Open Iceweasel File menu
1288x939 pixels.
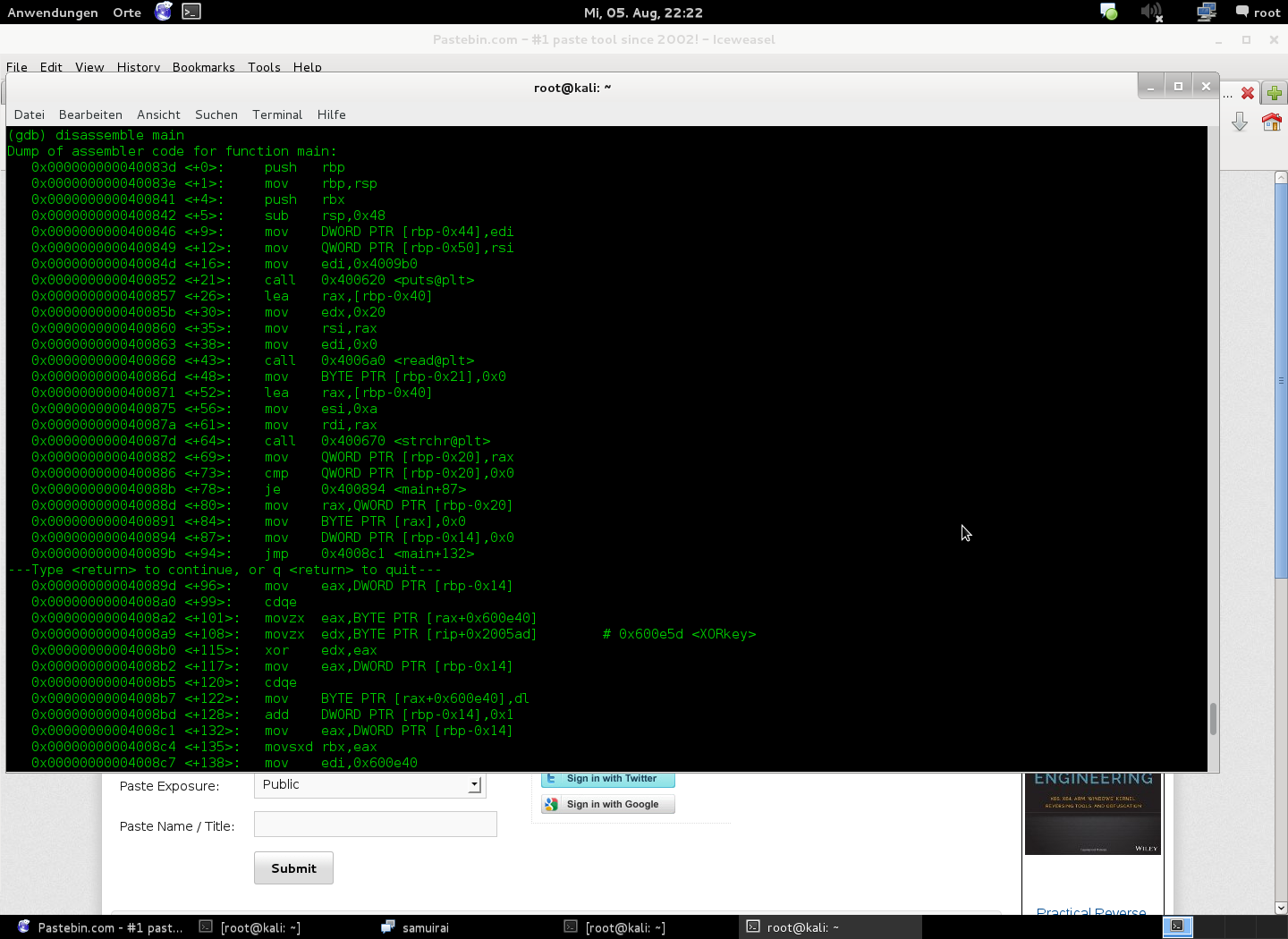tap(17, 67)
